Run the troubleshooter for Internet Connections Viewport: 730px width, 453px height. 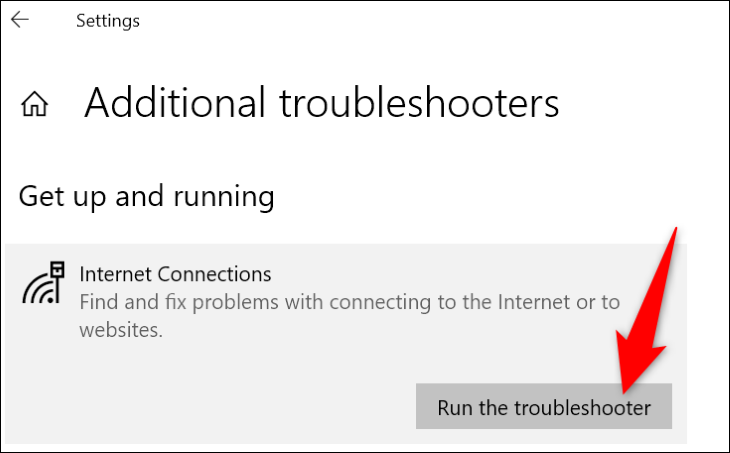544,406
